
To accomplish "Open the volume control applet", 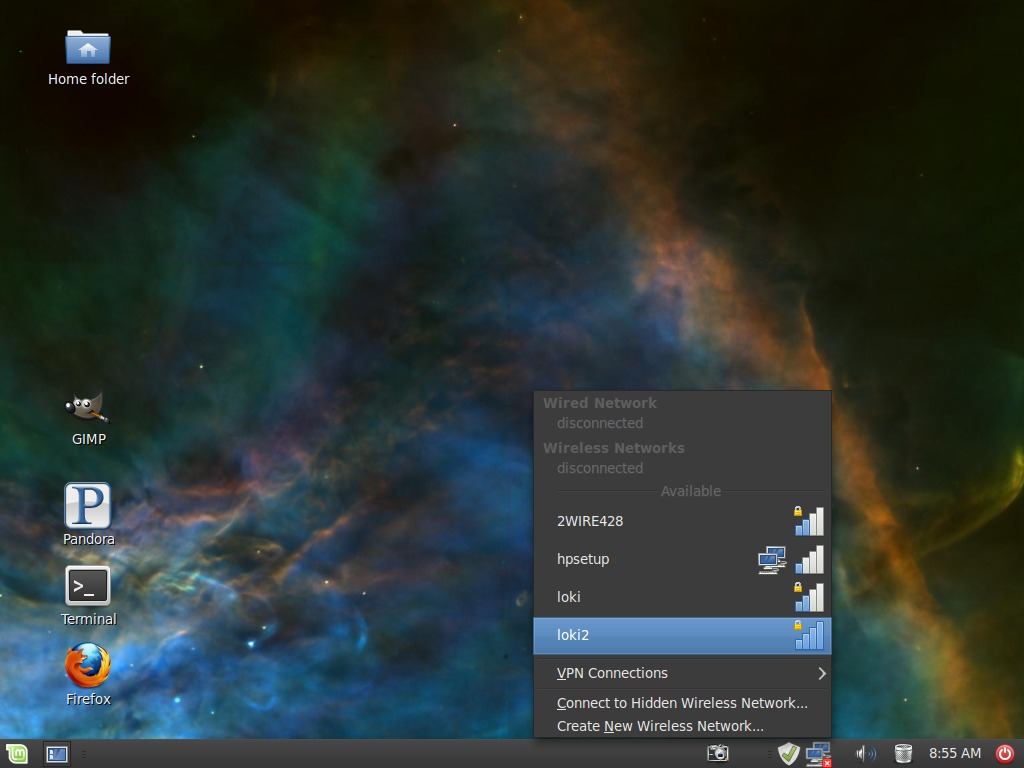I will coord(865,754).
